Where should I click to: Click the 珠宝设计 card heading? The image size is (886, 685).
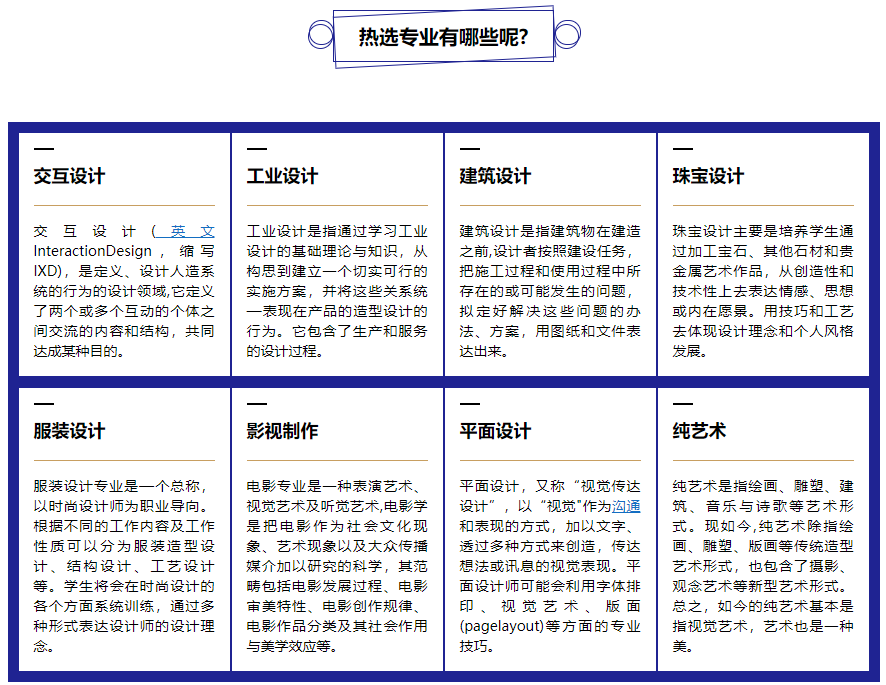708,176
